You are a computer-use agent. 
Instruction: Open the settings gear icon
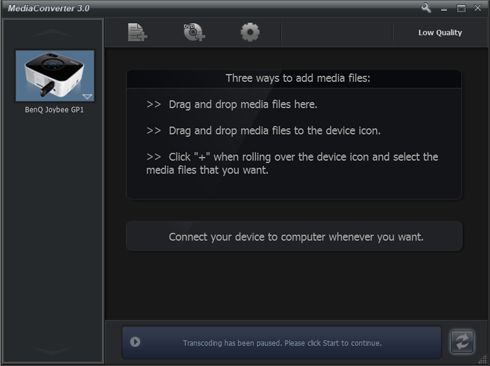click(250, 32)
